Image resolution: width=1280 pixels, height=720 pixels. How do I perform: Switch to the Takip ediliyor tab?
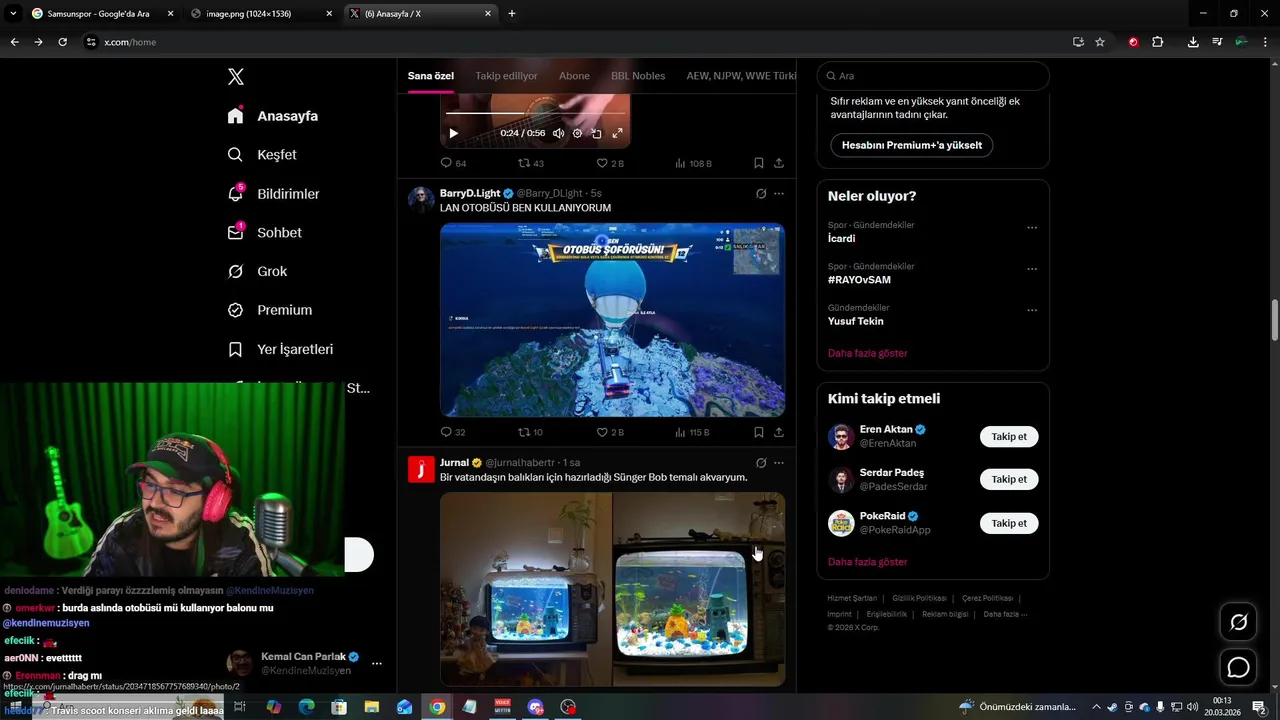coord(506,76)
